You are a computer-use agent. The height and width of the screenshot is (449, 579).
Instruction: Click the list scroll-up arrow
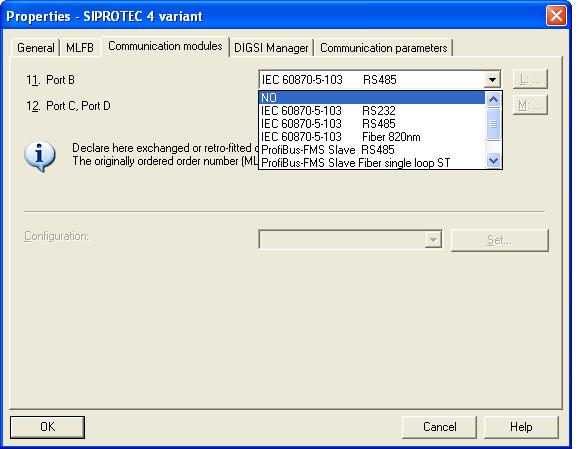tap(494, 100)
